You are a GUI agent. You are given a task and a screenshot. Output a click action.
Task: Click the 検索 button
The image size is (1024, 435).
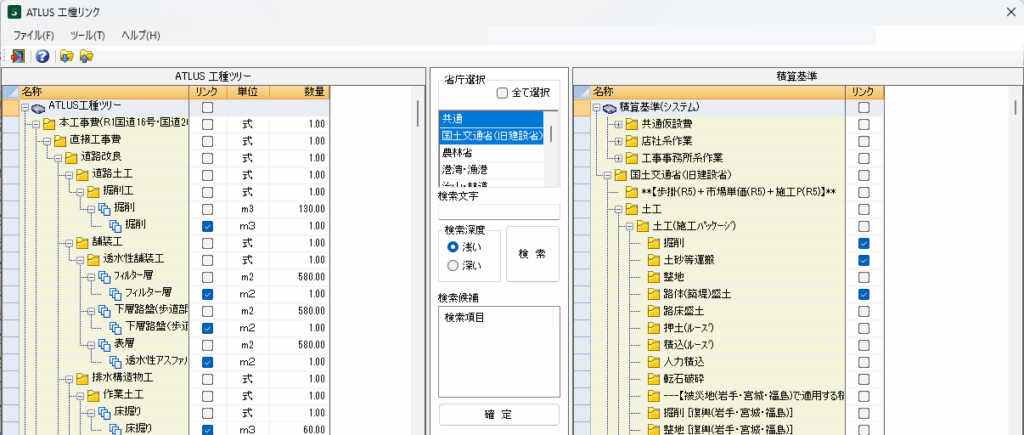532,254
